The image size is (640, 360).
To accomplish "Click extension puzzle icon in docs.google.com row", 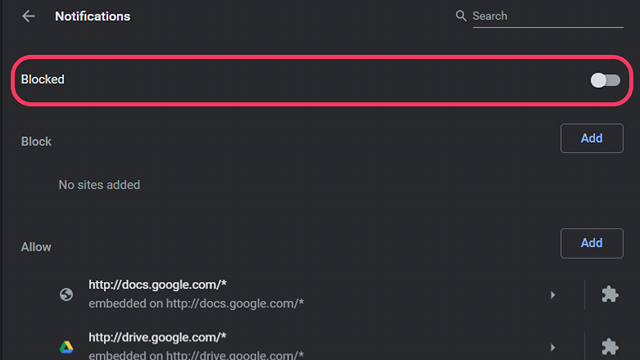I will click(x=610, y=294).
